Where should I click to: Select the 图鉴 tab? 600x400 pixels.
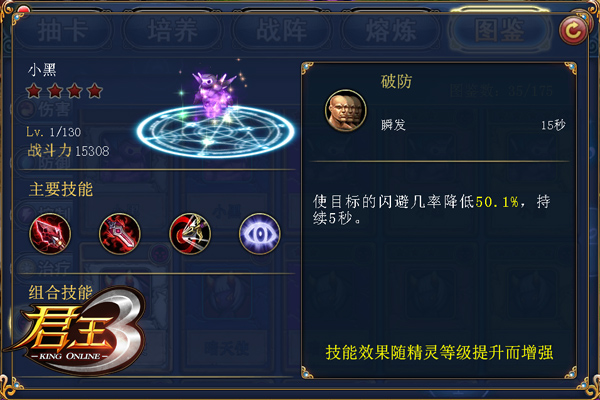pos(500,31)
